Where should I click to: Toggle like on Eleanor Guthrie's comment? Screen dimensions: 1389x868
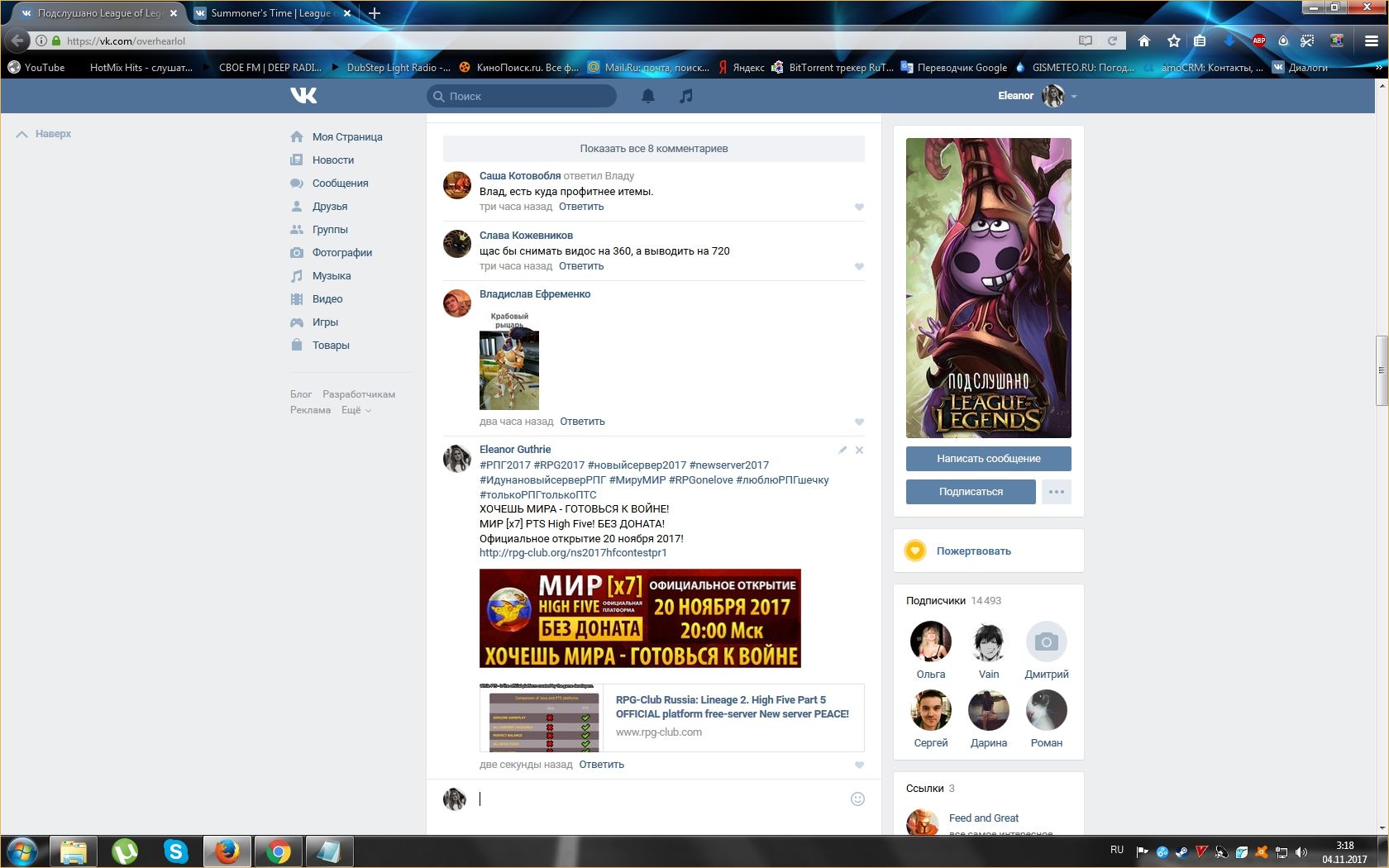(859, 765)
